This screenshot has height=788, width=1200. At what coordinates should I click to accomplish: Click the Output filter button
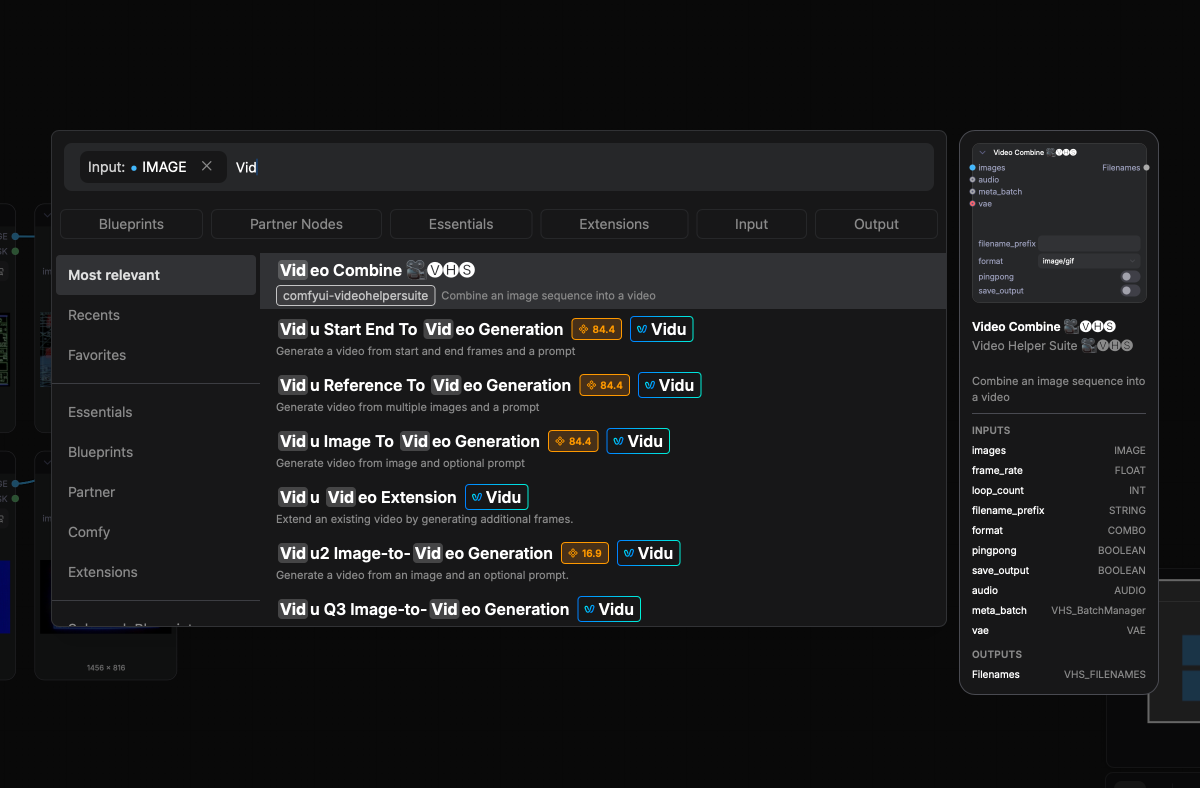[876, 223]
